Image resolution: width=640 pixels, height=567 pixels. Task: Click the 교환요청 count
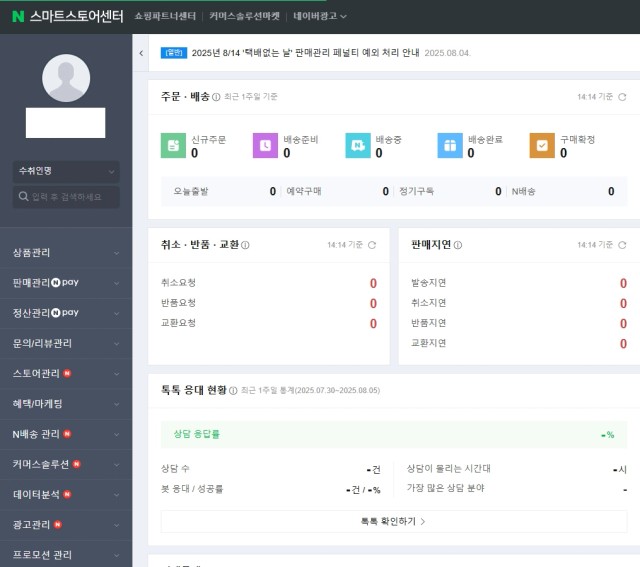[373, 324]
